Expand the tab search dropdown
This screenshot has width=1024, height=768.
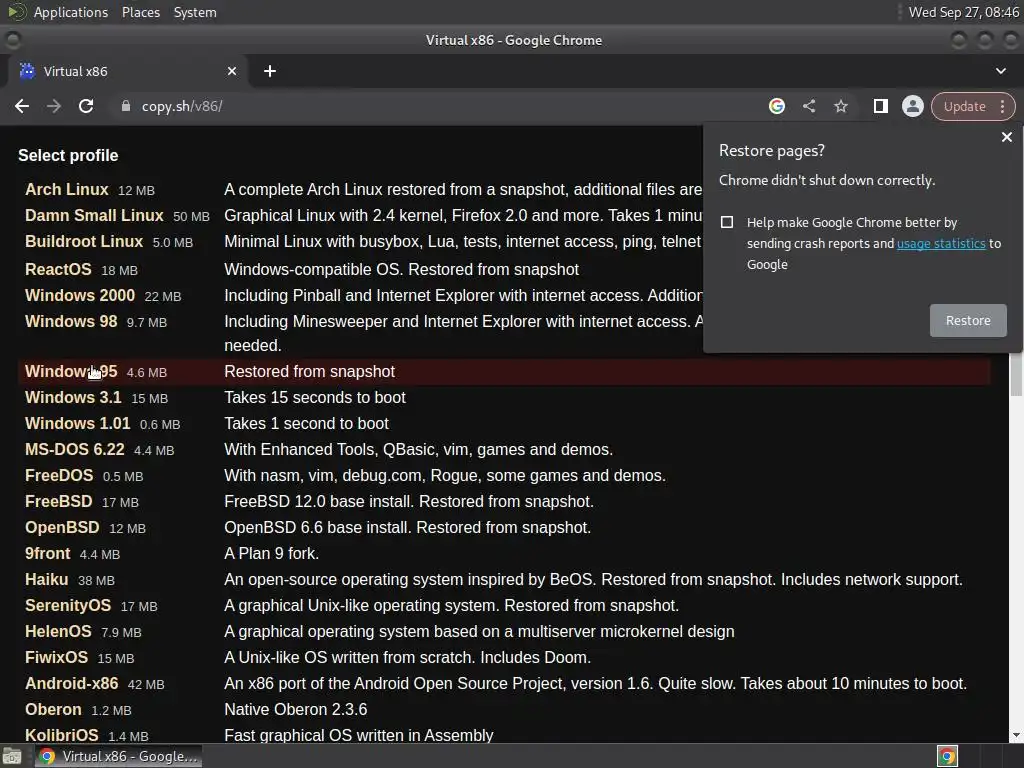[x=1000, y=71]
